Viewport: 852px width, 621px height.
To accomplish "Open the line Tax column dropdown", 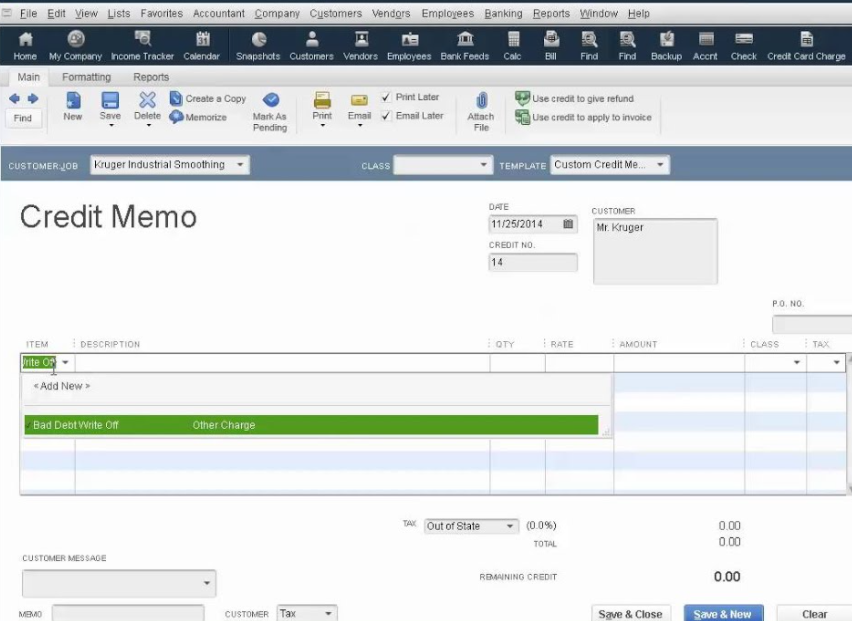I will tap(837, 362).
